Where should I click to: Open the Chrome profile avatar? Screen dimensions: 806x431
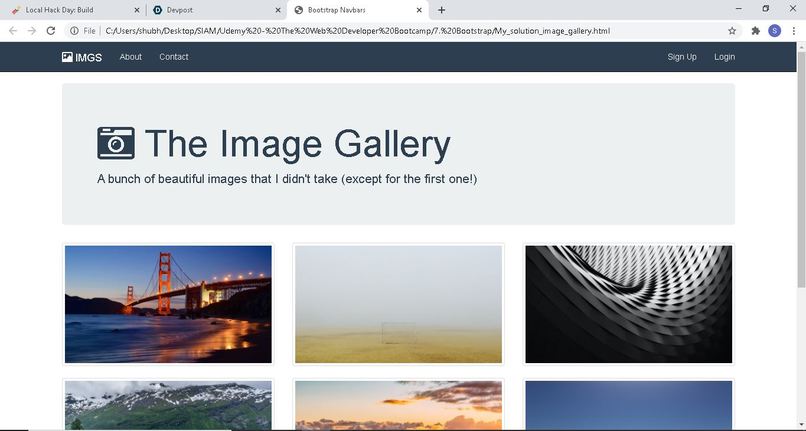pos(775,31)
